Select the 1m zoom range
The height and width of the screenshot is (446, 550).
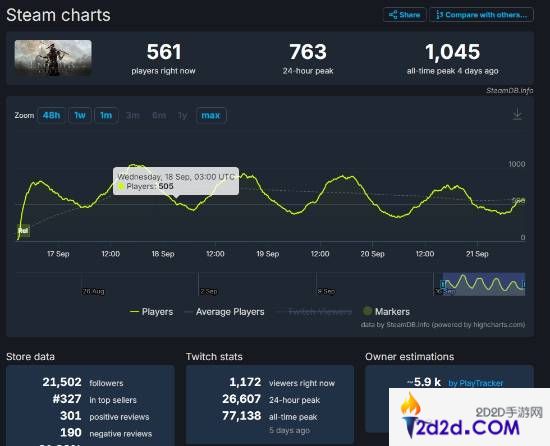(106, 115)
